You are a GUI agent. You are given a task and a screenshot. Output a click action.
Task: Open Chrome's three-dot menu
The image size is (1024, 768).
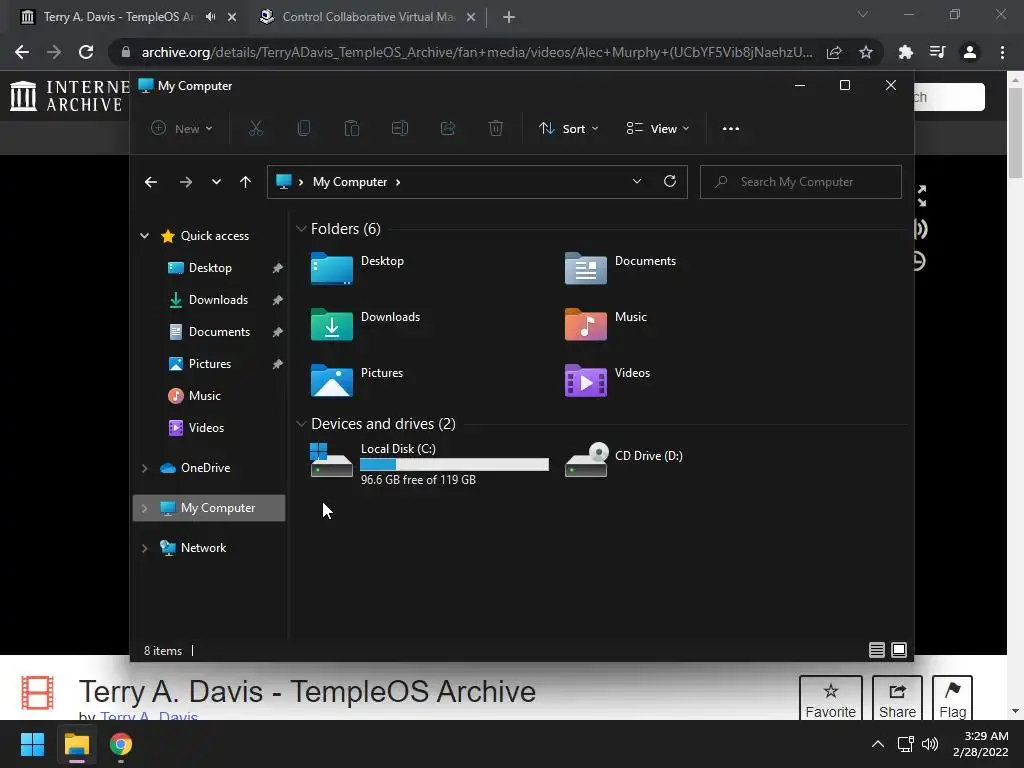(x=1002, y=52)
